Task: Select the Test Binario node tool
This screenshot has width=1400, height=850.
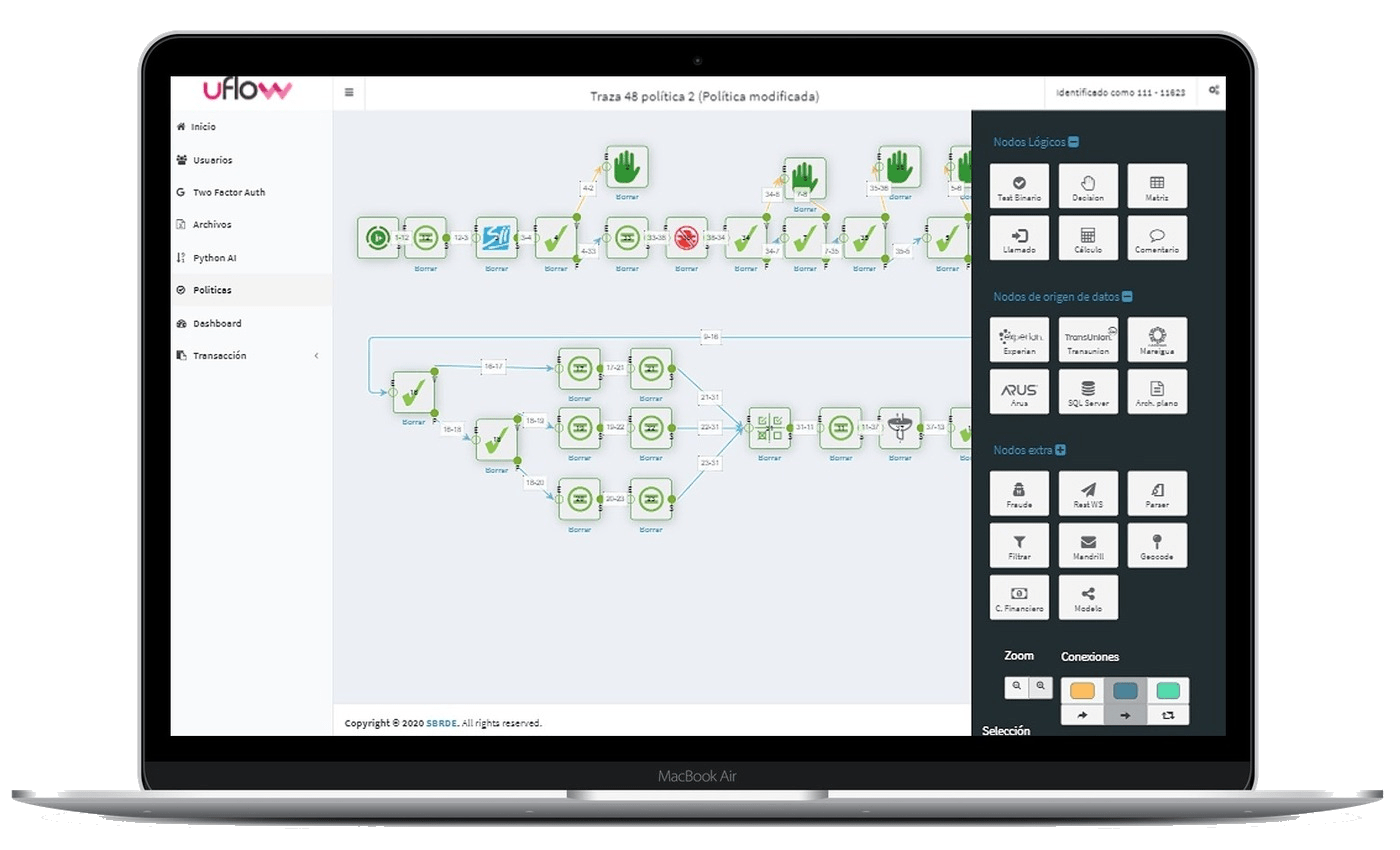Action: 1019,185
